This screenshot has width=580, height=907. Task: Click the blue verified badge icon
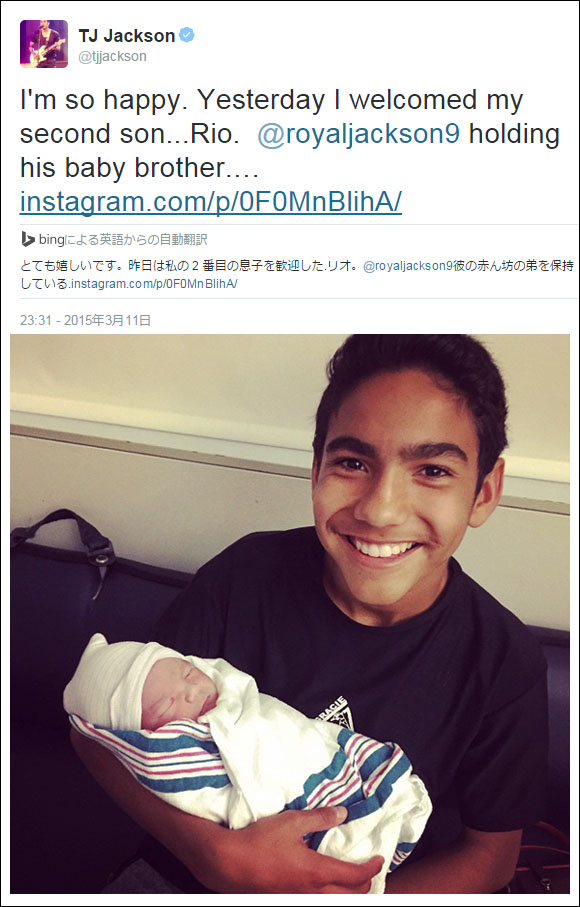(x=187, y=35)
